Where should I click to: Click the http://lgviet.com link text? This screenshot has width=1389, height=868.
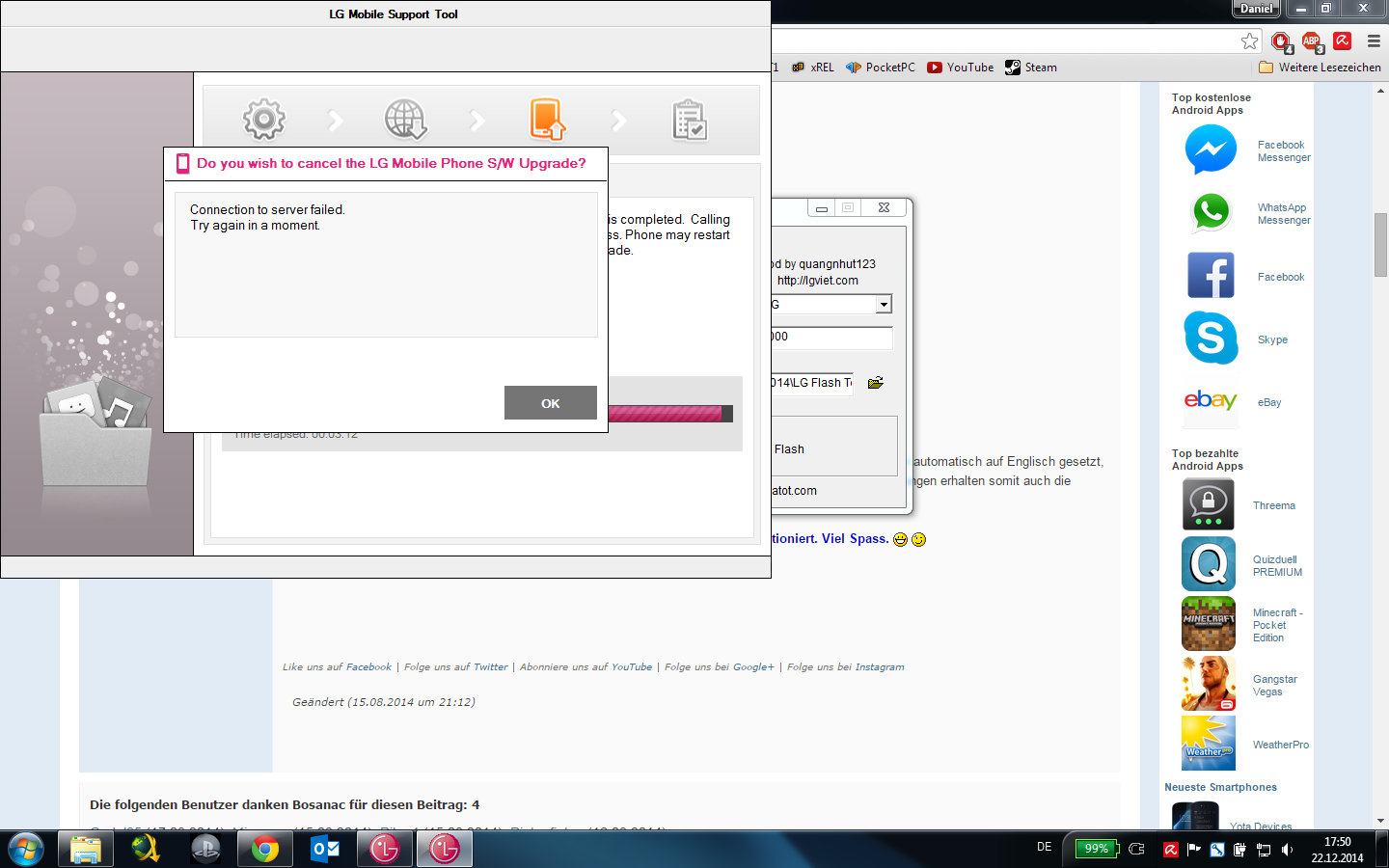click(818, 281)
